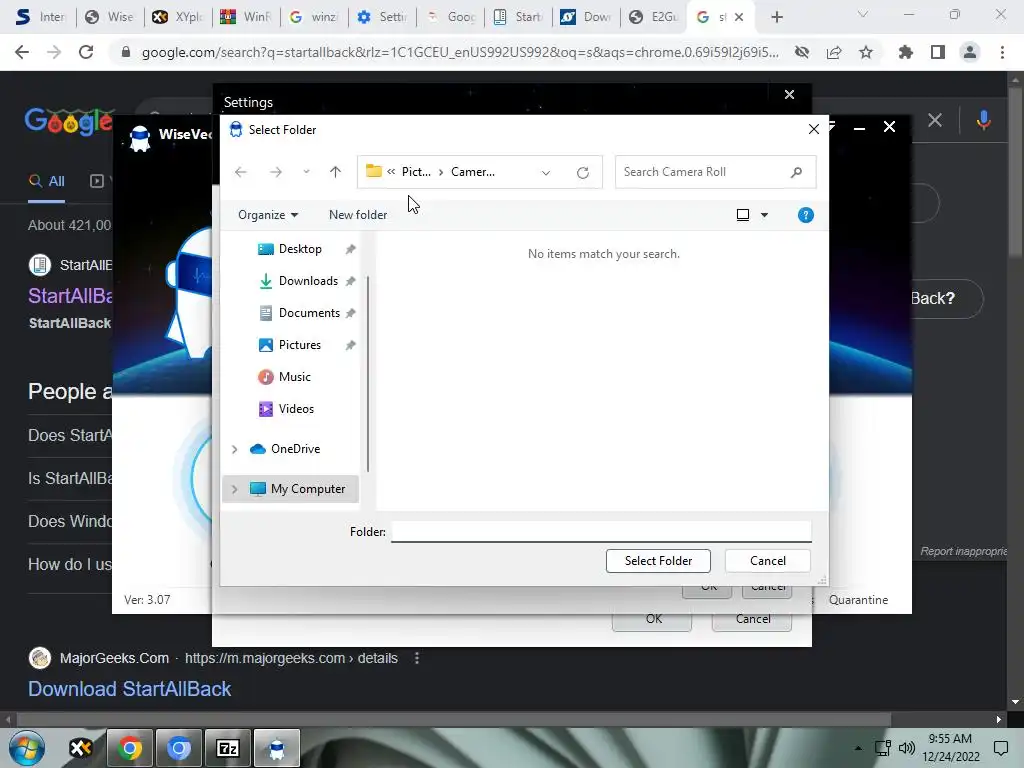The width and height of the screenshot is (1024, 768).
Task: Click Camer... breadcrumb in address bar
Action: point(473,172)
